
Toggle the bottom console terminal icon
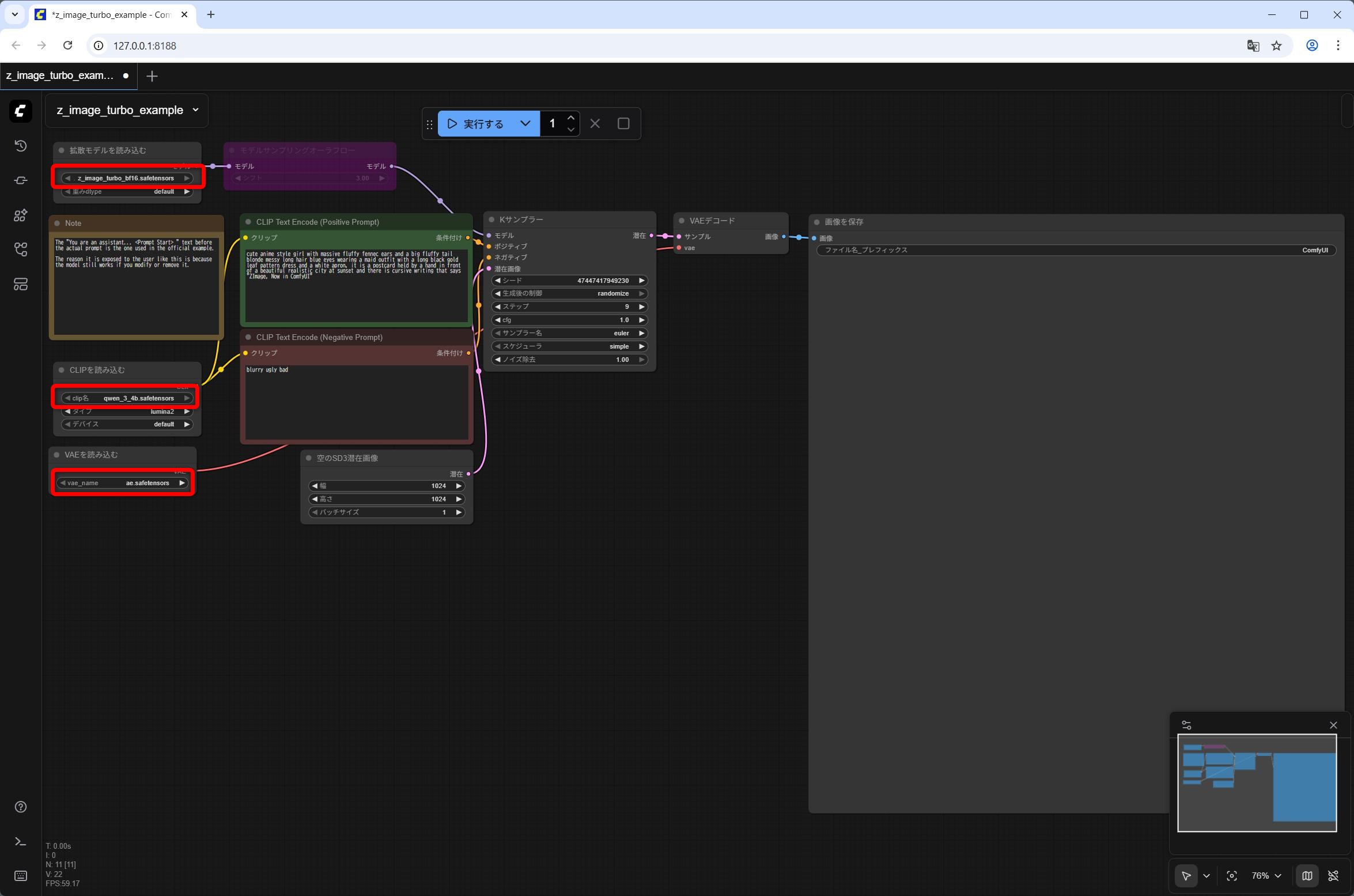(x=21, y=842)
